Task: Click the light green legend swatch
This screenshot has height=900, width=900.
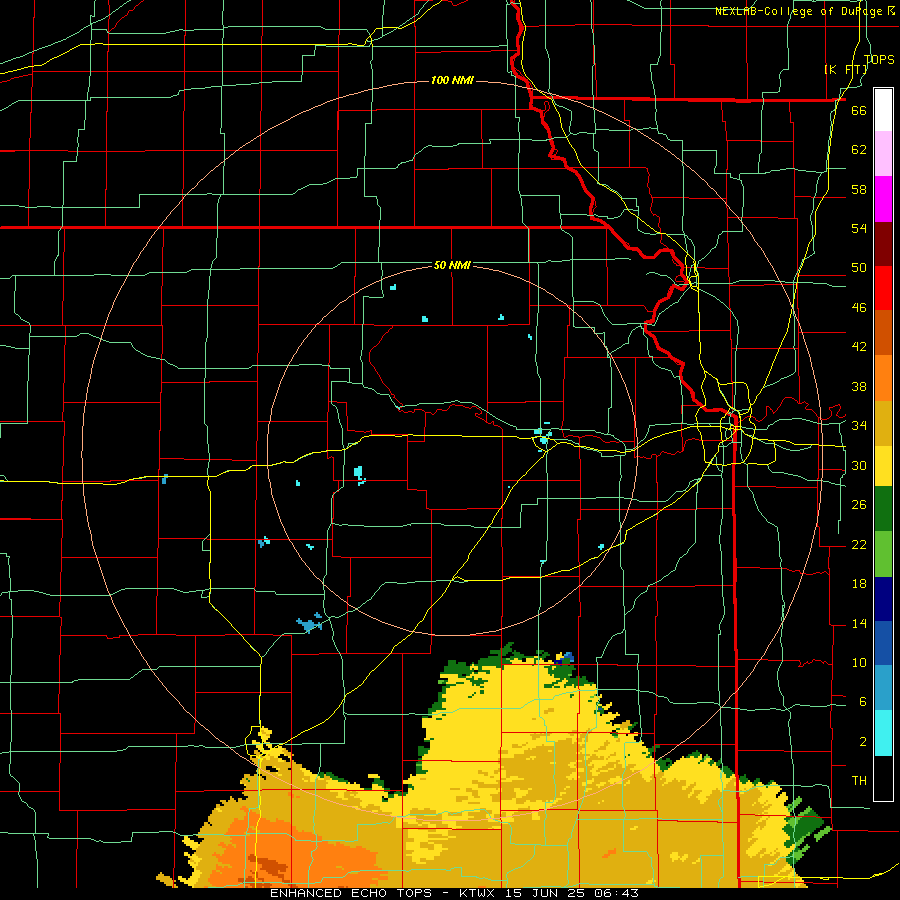Action: (x=883, y=553)
